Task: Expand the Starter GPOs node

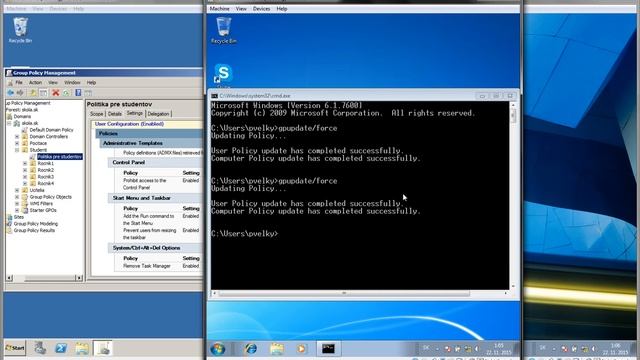Action: tap(17, 210)
